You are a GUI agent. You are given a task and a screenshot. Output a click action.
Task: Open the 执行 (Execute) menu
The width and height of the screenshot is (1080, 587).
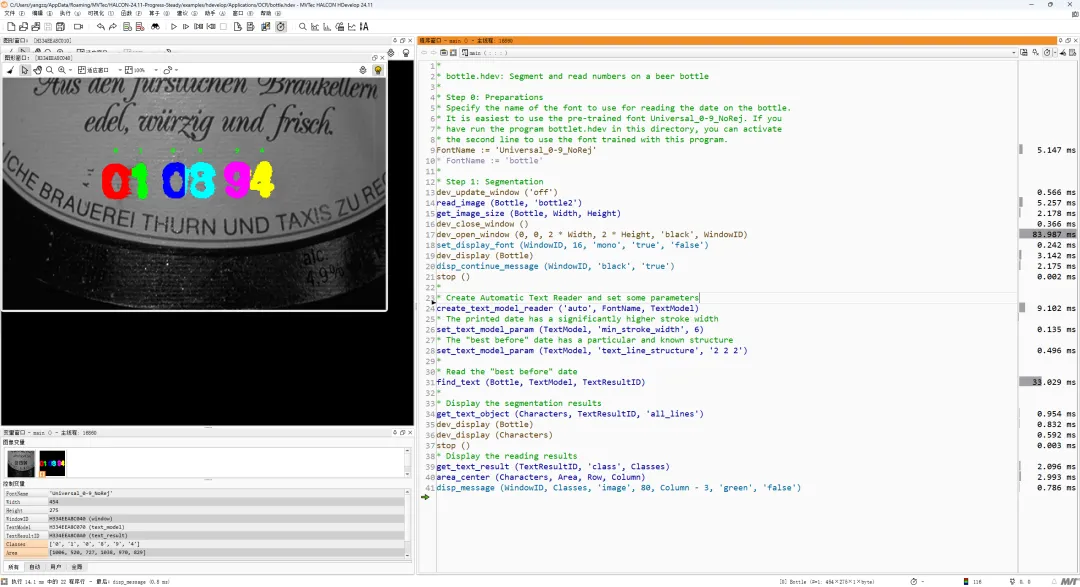coord(68,13)
